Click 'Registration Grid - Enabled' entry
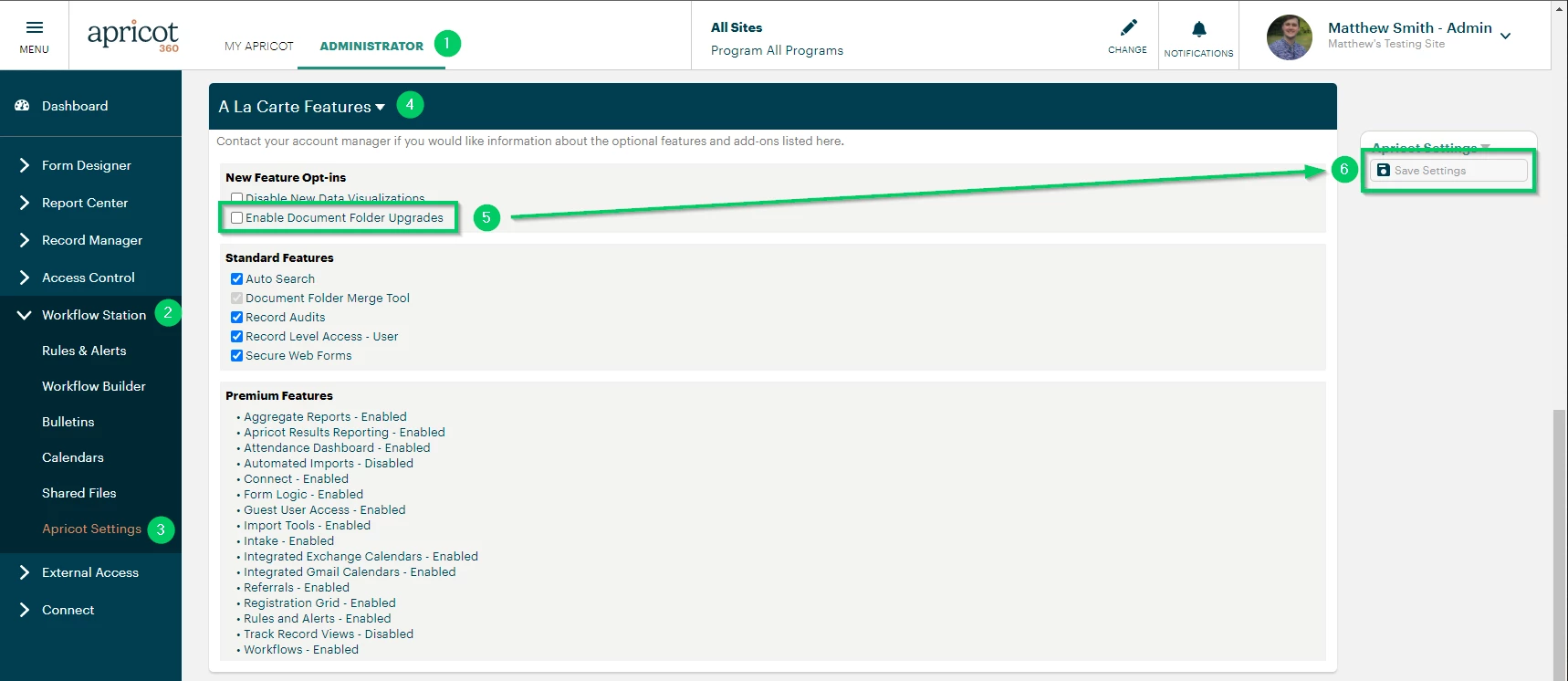This screenshot has height=681, width=1568. coord(319,602)
